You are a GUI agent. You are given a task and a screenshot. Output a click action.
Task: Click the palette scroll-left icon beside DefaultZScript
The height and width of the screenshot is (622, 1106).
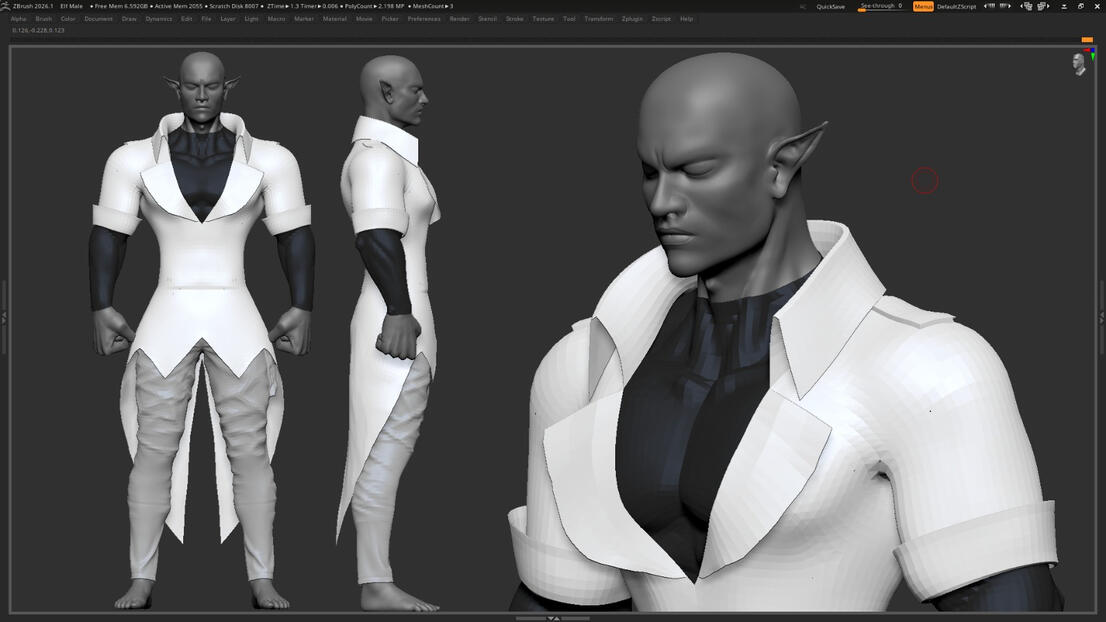[x=990, y=6]
